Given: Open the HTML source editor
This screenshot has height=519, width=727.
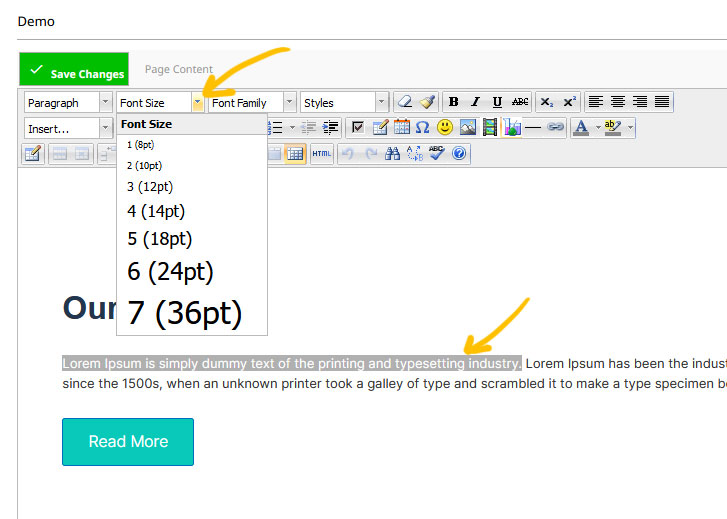Looking at the screenshot, I should pos(321,154).
